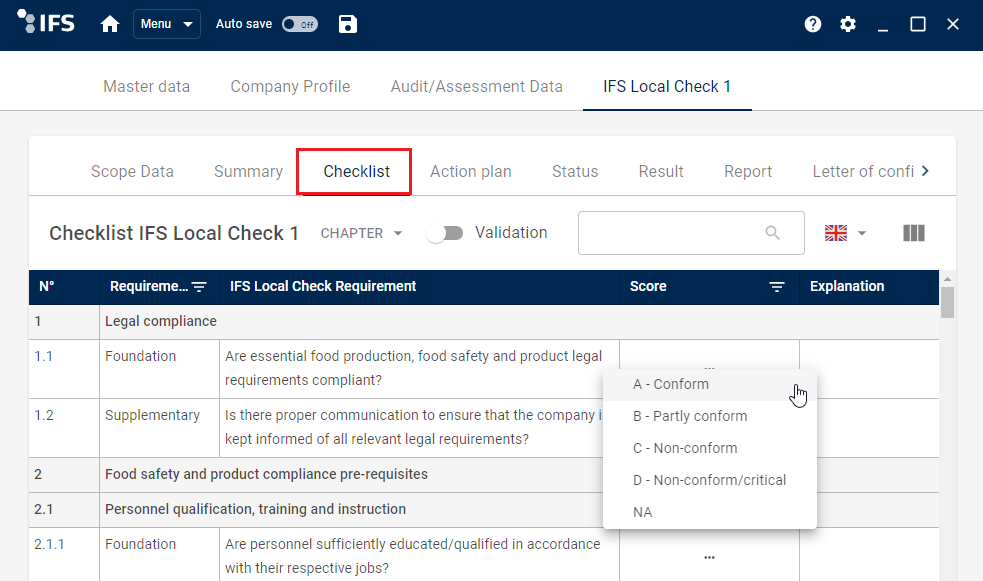
Task: Open the Menu dropdown
Action: (166, 24)
